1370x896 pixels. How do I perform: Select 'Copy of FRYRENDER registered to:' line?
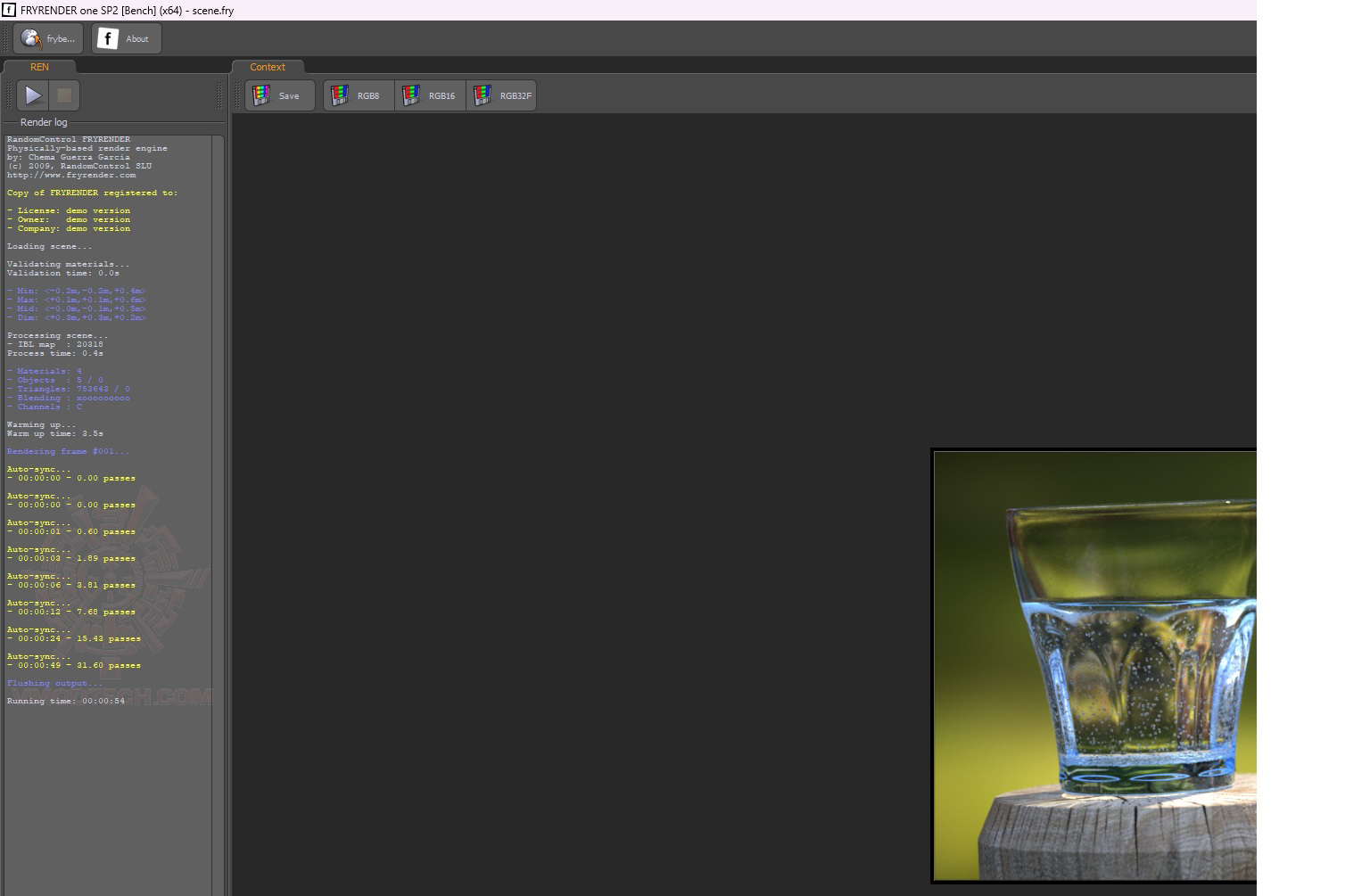[93, 193]
